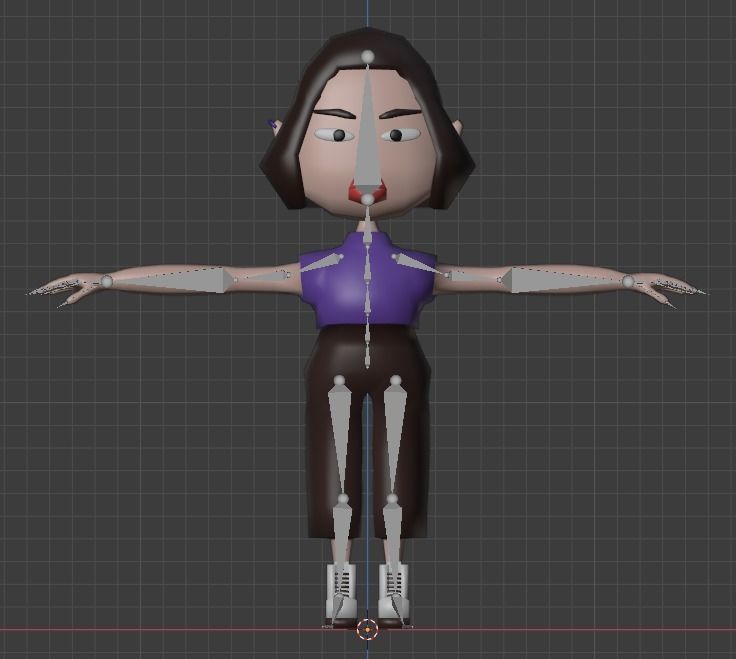Click the 3D cursor between the boots
Image resolution: width=736 pixels, height=659 pixels.
pyautogui.click(x=367, y=629)
